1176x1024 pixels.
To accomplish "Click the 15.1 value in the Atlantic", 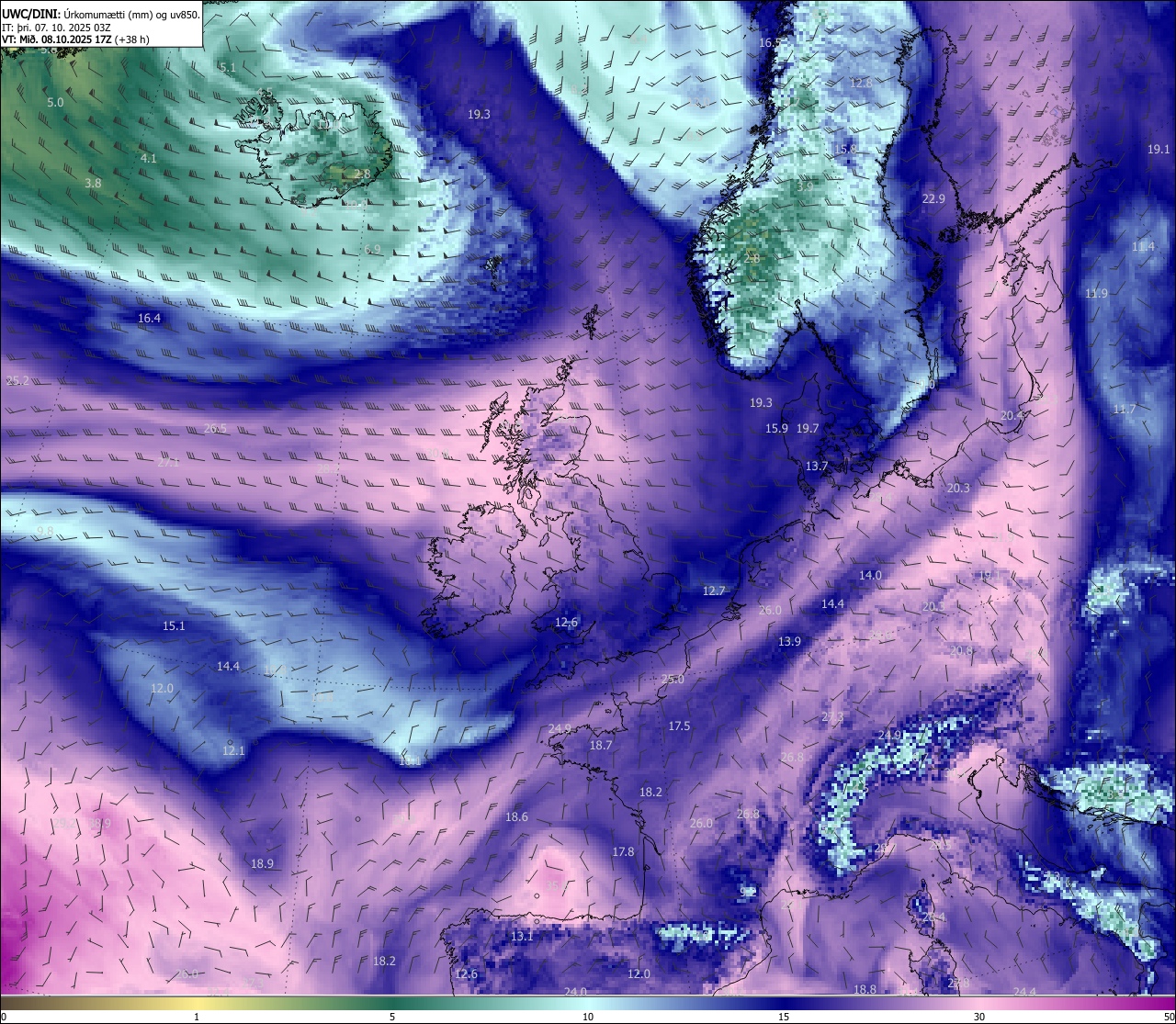I will coord(174,625).
